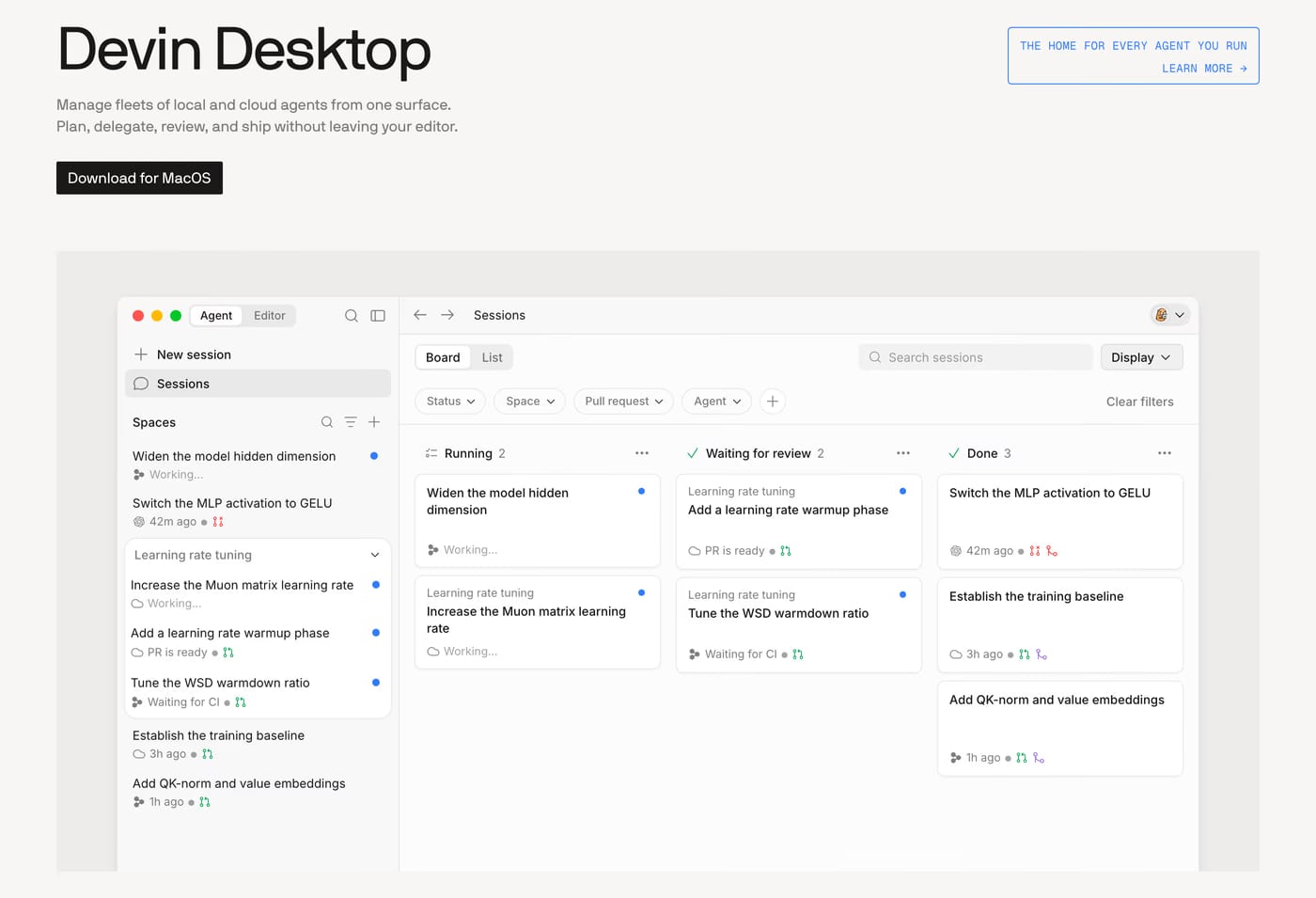Switch to Editor mode in the mode toggle
The width and height of the screenshot is (1316, 898).
point(270,316)
